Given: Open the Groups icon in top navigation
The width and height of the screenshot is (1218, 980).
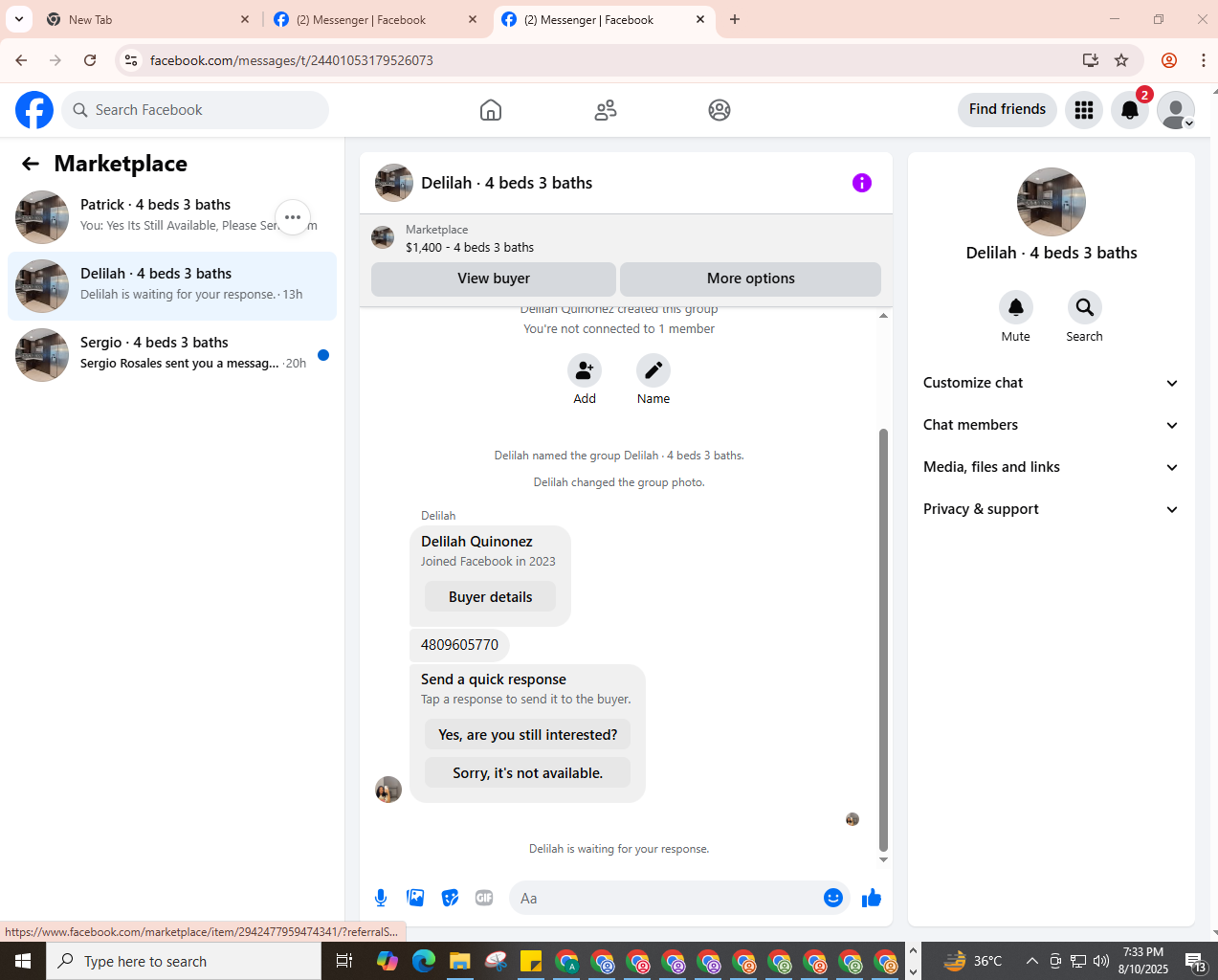Looking at the screenshot, I should pyautogui.click(x=720, y=110).
